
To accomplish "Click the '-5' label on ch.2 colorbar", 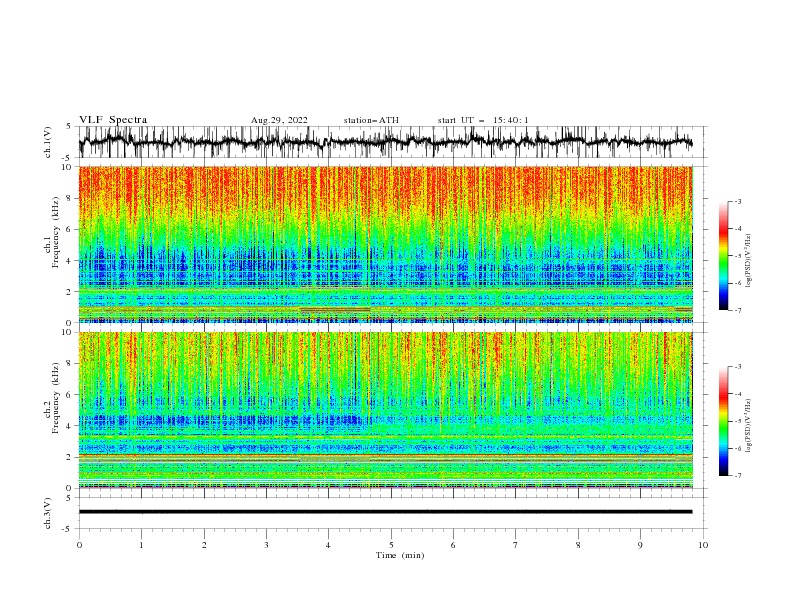I will point(737,421).
